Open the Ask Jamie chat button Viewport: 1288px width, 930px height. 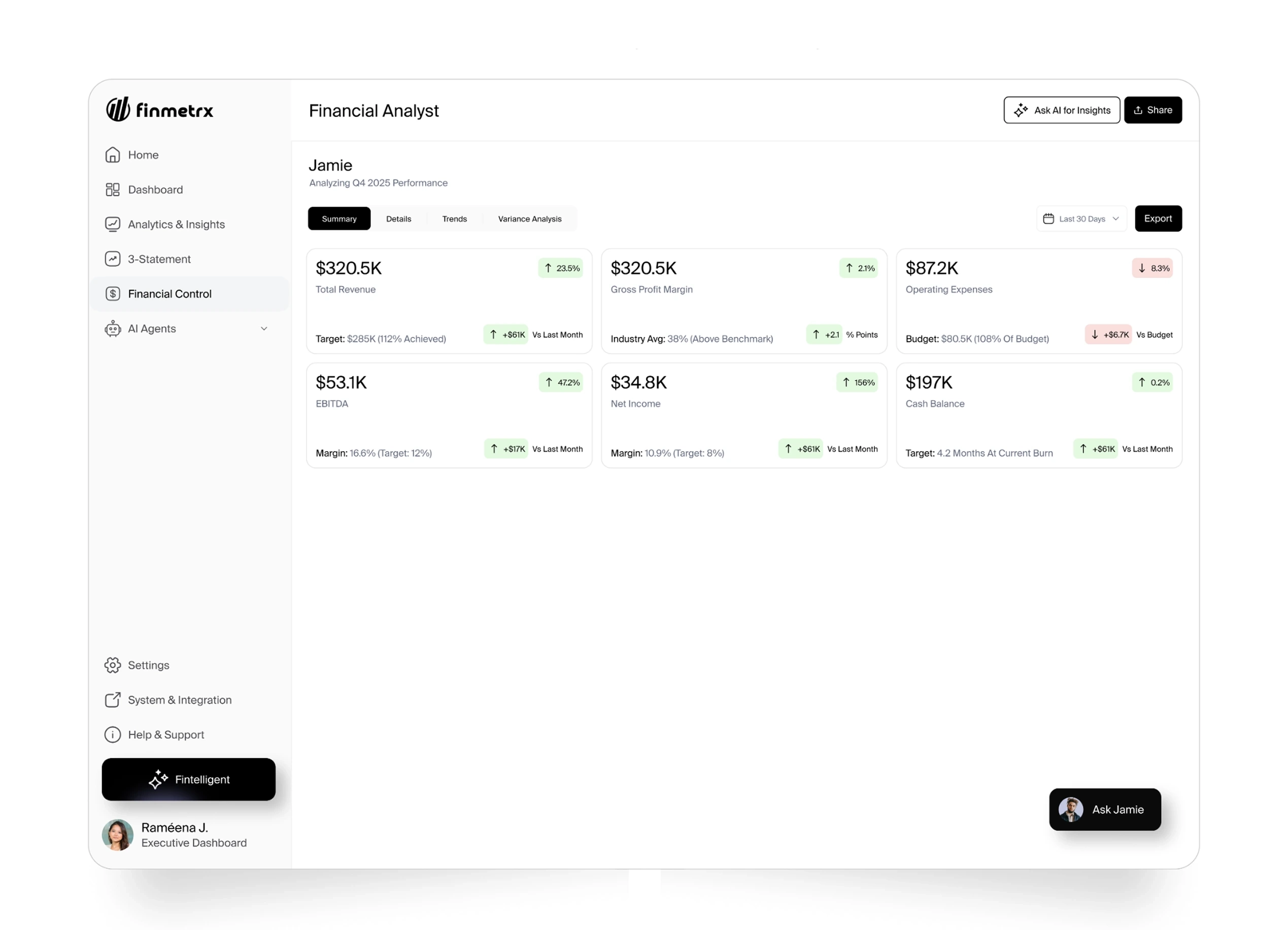point(1105,810)
